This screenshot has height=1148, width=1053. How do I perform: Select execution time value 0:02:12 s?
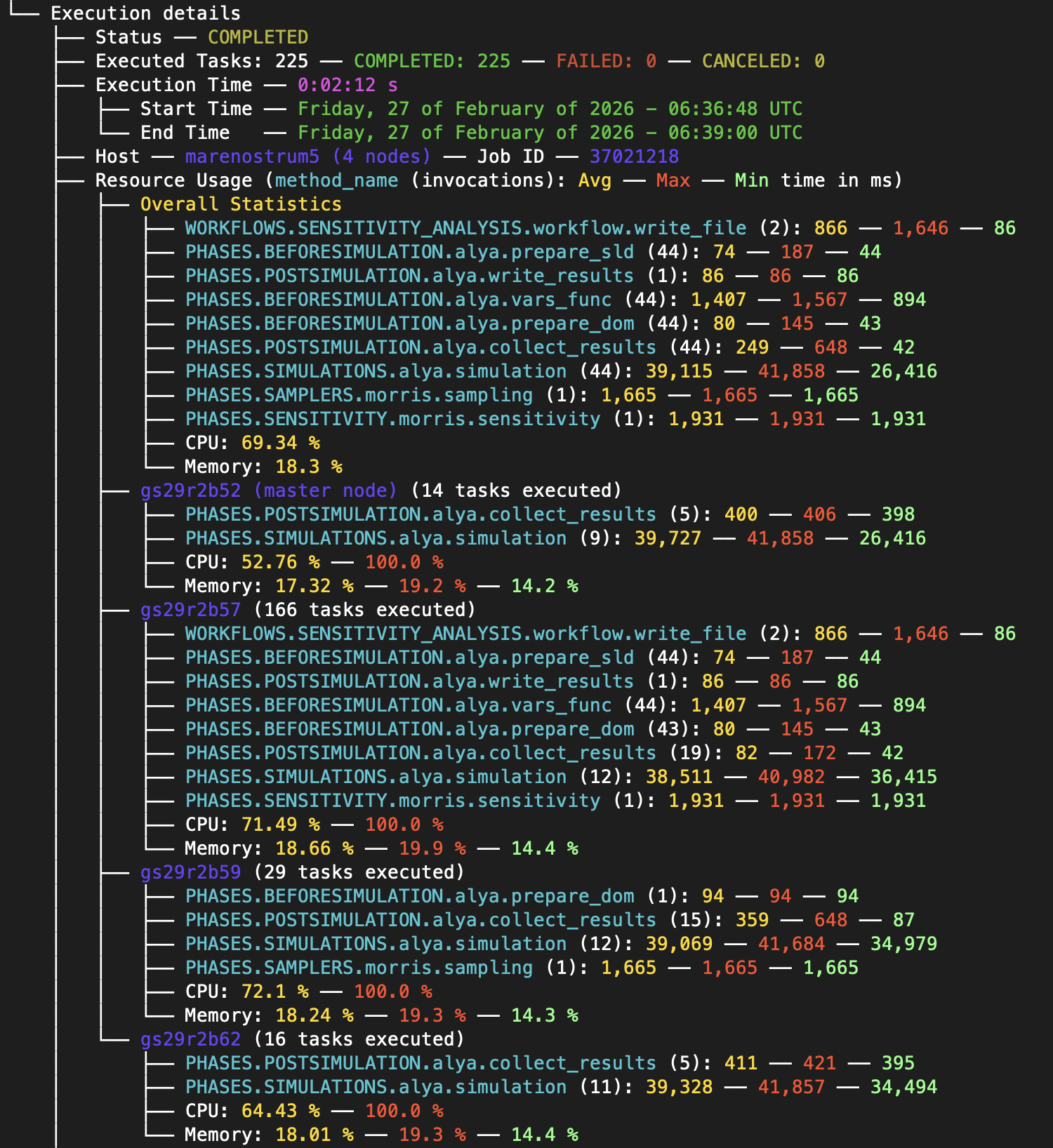pos(347,85)
